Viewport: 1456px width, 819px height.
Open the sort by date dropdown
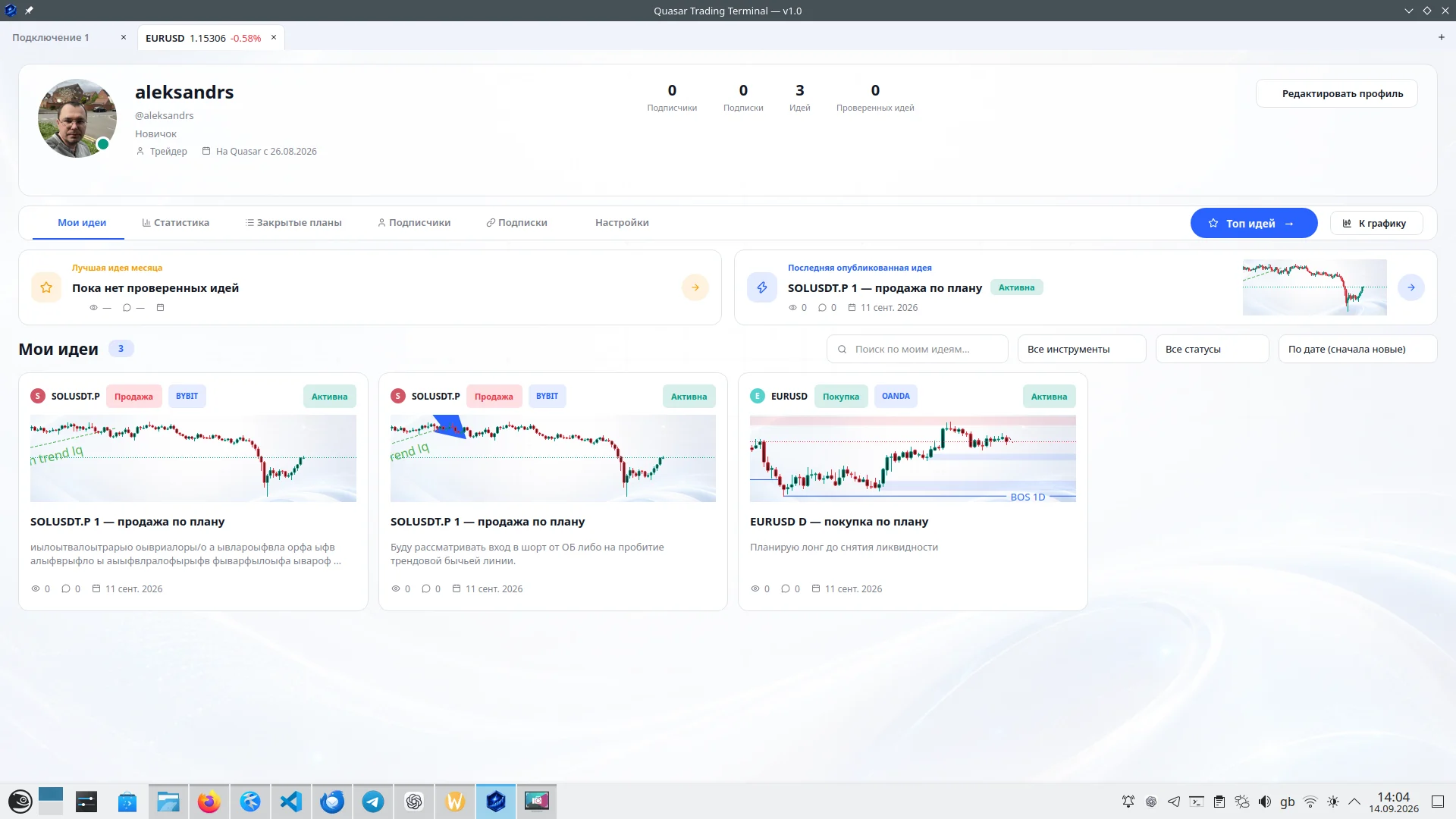click(1357, 349)
